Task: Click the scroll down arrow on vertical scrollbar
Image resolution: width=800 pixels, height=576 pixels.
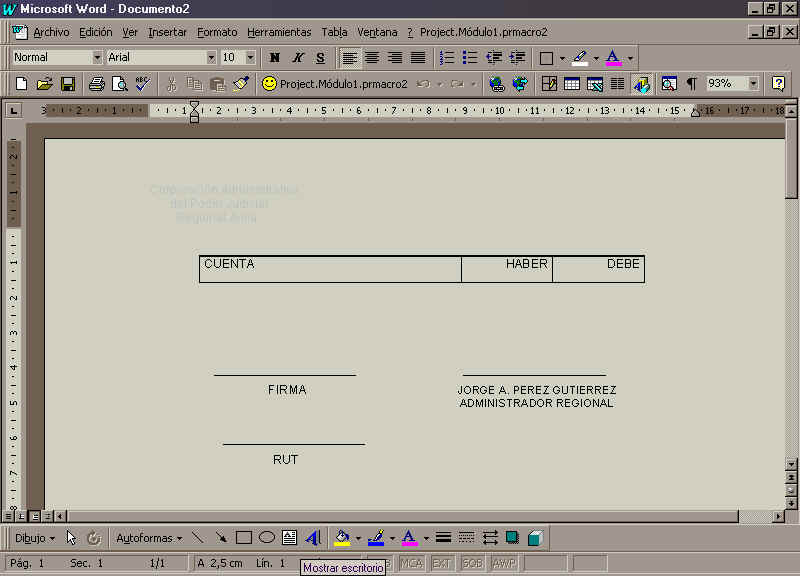Action: click(x=791, y=501)
